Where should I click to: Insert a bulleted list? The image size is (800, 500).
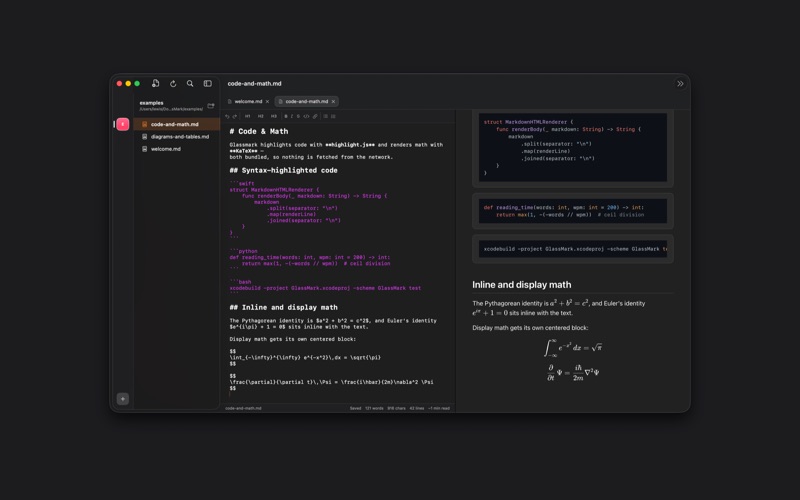[326, 116]
